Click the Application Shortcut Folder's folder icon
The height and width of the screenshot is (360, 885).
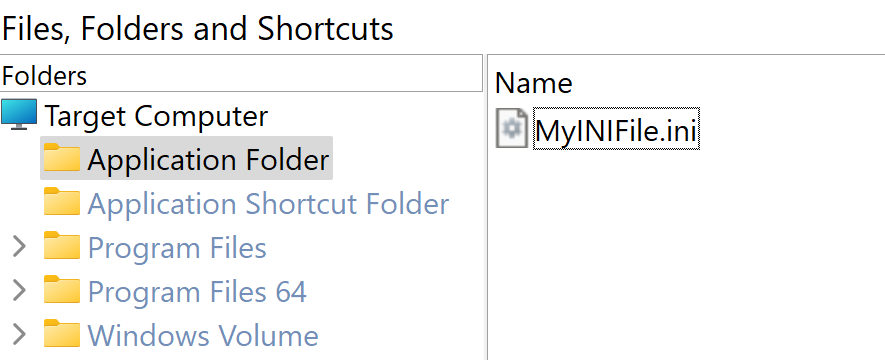(62, 201)
